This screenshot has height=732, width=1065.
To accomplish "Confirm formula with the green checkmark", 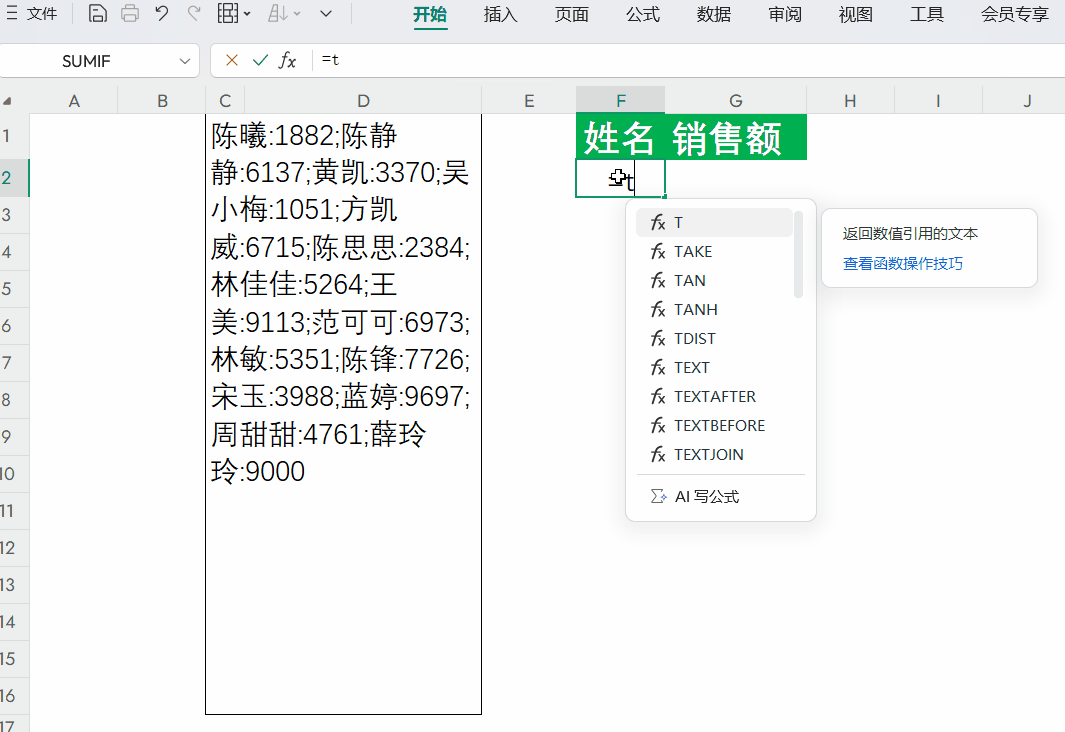I will pyautogui.click(x=260, y=61).
